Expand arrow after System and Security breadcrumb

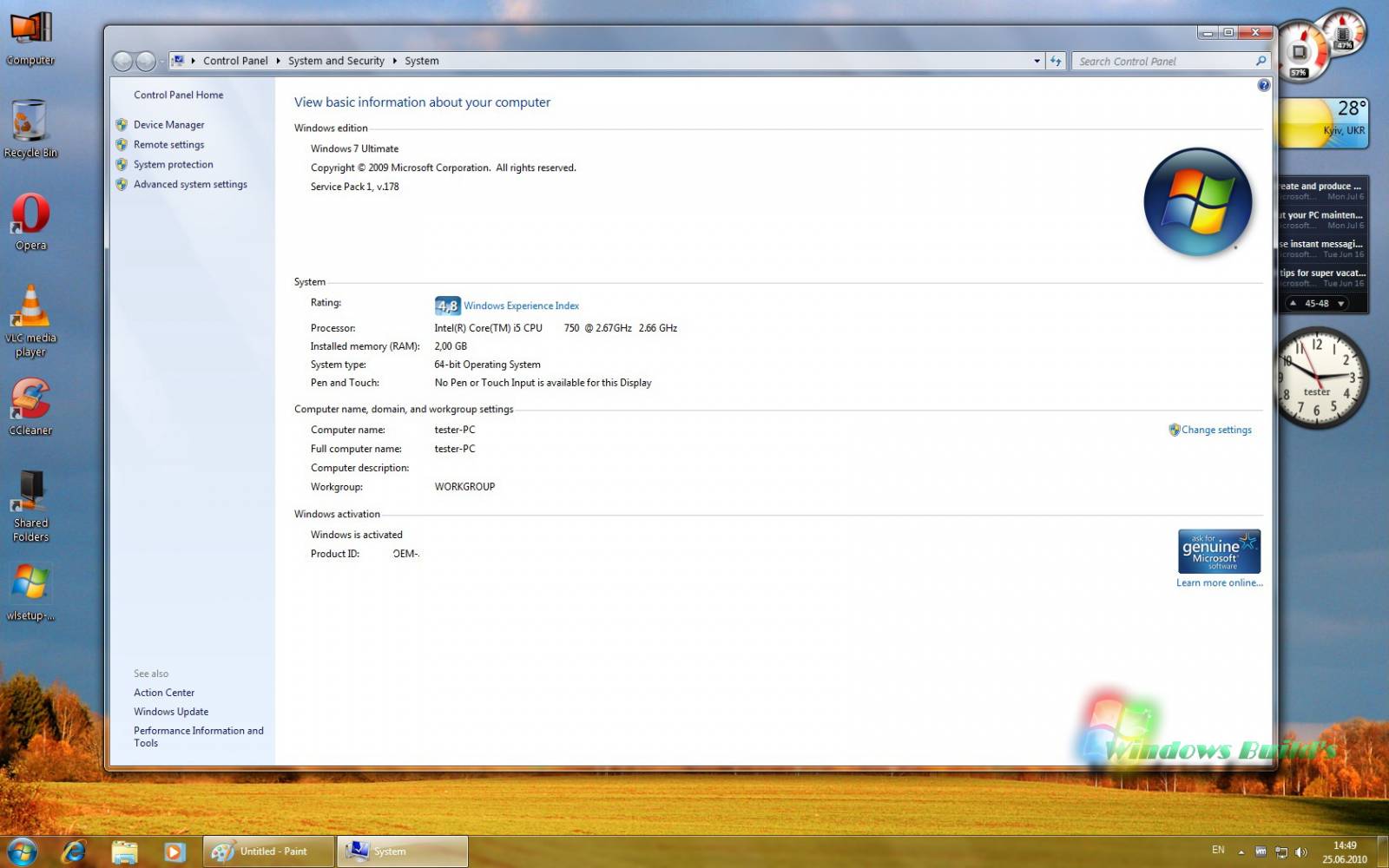[395, 61]
